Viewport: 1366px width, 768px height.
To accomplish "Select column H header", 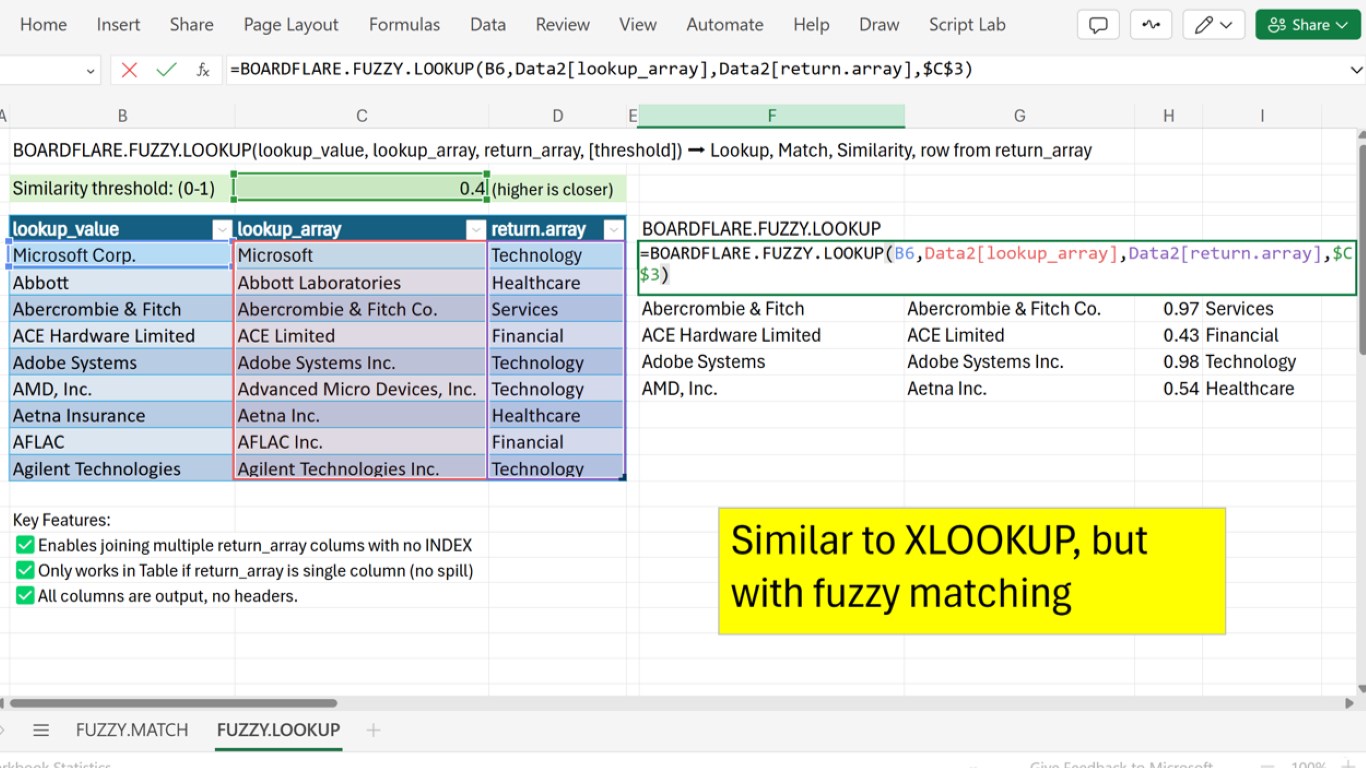I will pos(1168,116).
